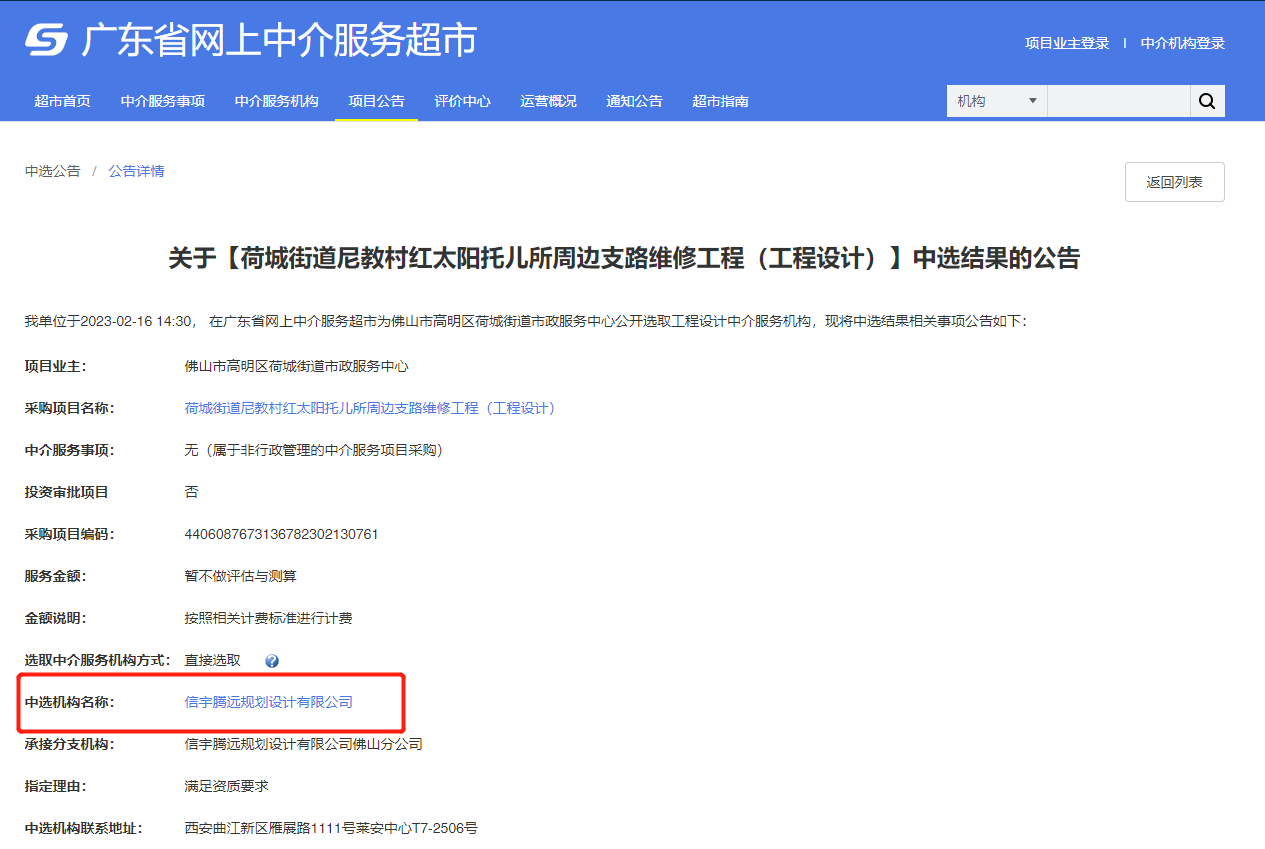Open the help tooltip icon beside 直接选取
The width and height of the screenshot is (1265, 849).
tap(271, 660)
